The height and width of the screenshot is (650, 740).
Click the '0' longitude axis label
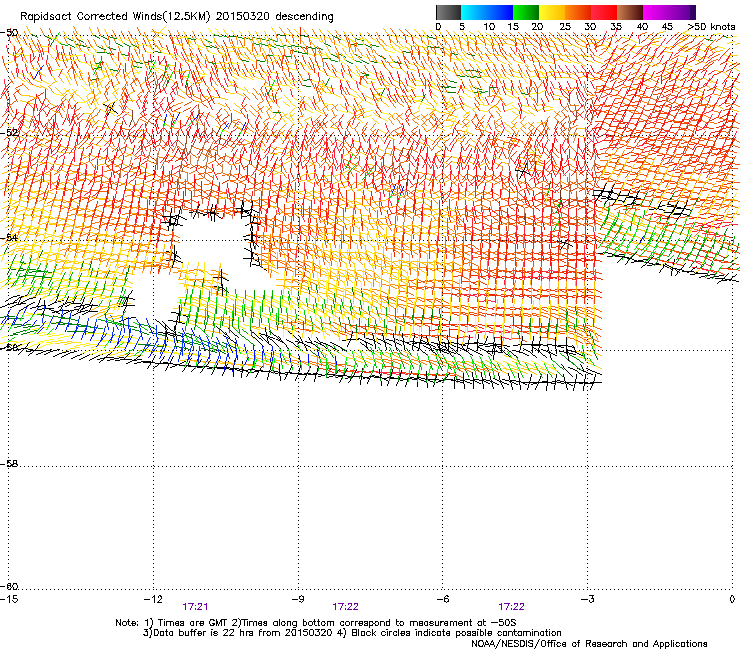[x=732, y=599]
